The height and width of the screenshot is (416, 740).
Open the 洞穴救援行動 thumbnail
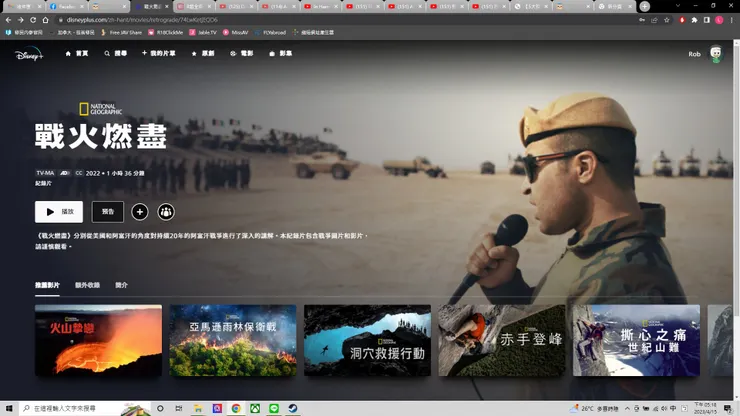click(367, 340)
